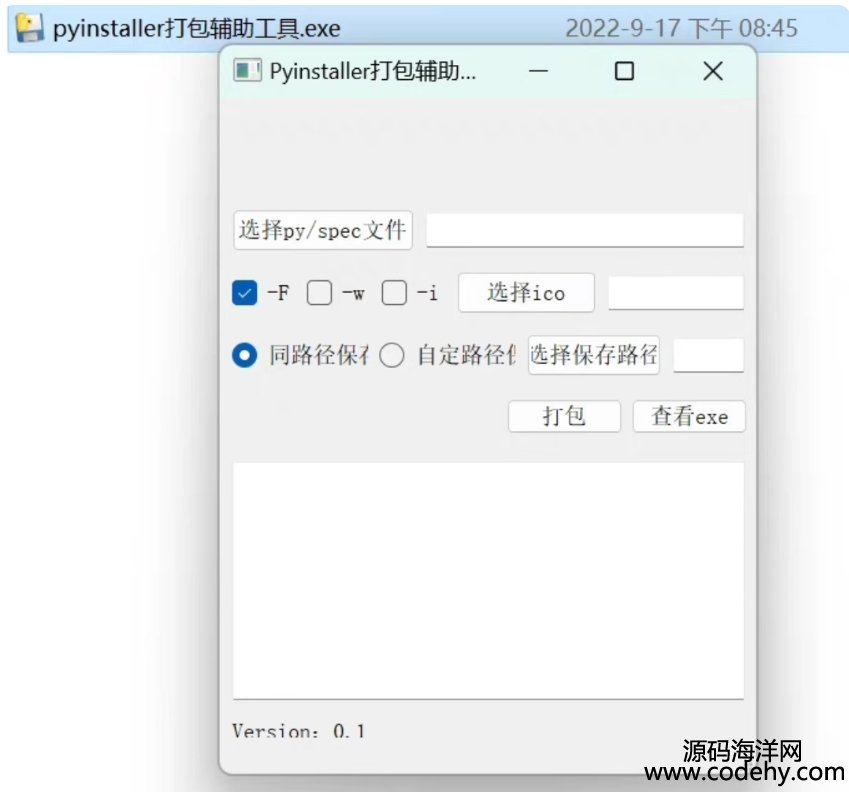Click the save path input field
Screen dimensions: 849x792
click(708, 356)
